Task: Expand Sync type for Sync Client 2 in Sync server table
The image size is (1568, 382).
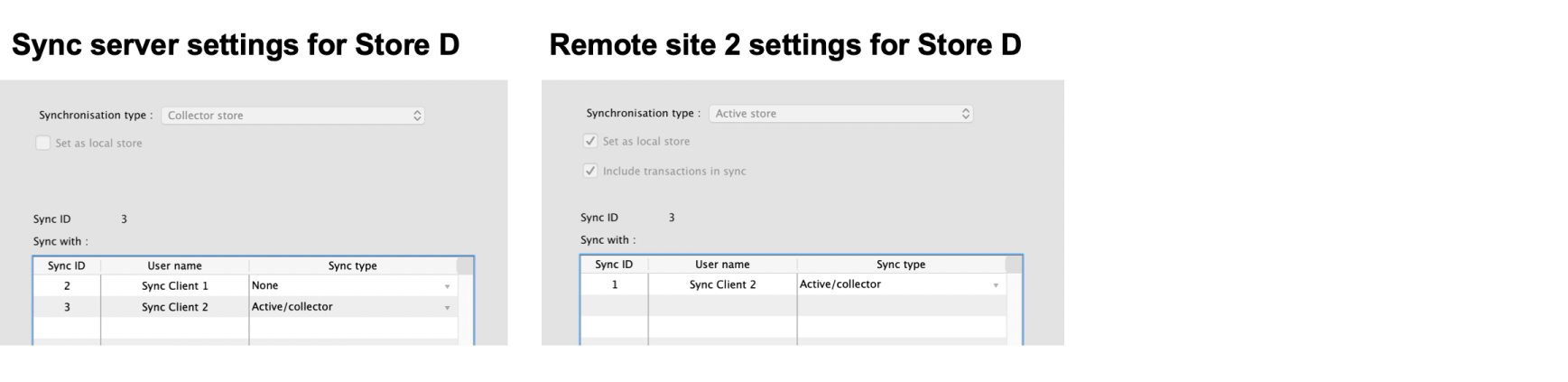Action: [446, 308]
